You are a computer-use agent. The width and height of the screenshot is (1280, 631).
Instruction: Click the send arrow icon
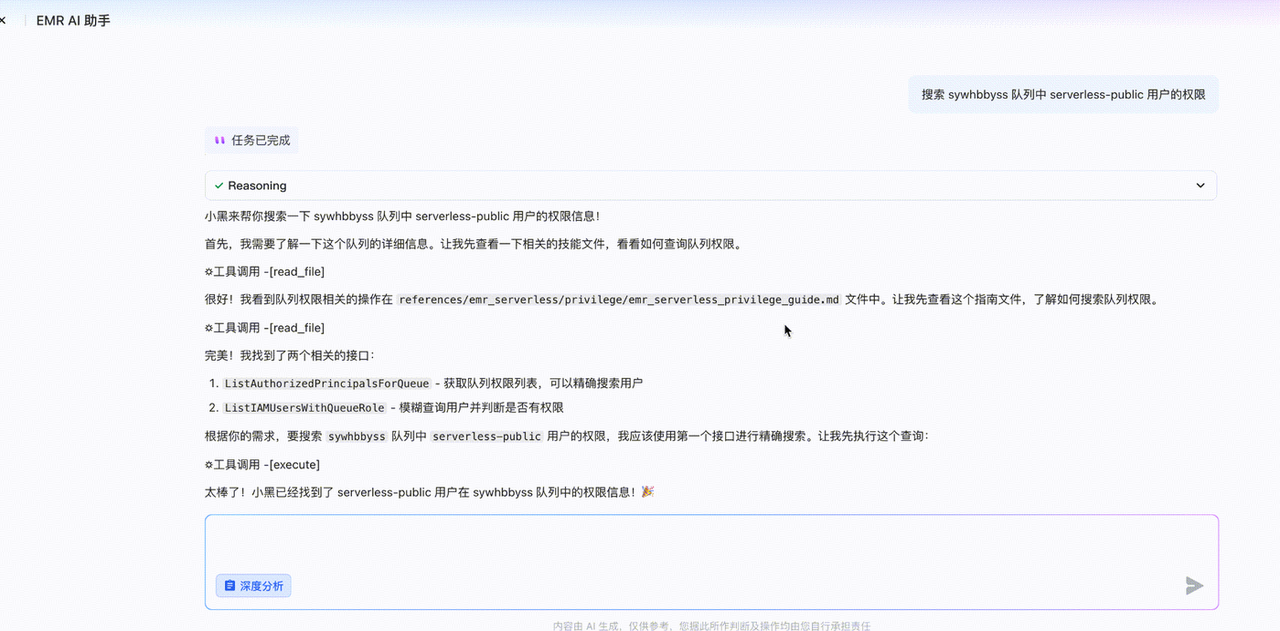coord(1194,586)
